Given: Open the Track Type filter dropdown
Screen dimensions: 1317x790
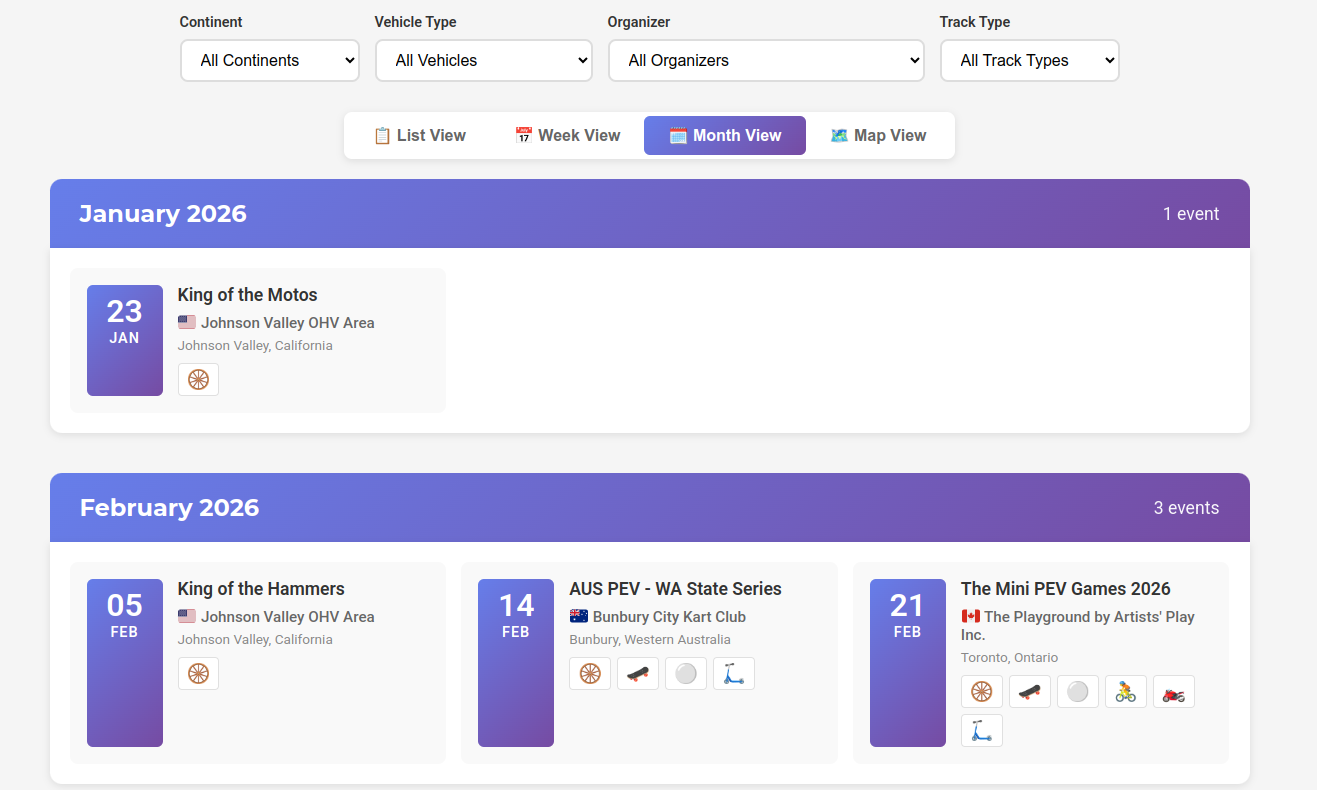Looking at the screenshot, I should [1029, 60].
